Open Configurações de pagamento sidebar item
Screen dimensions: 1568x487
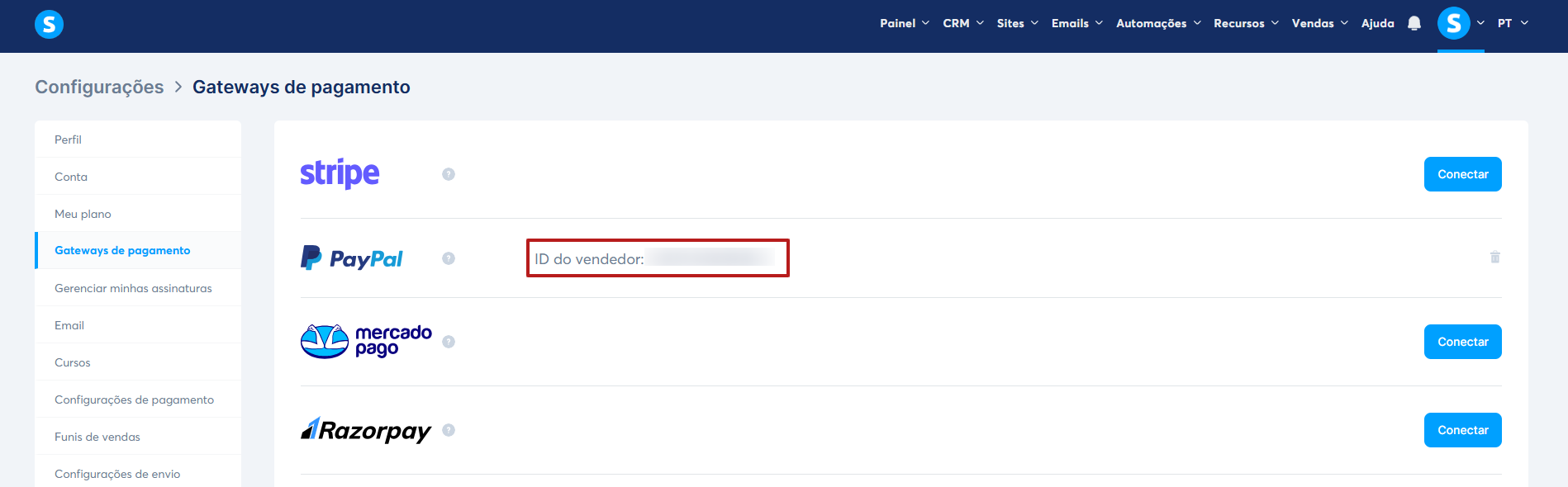click(138, 400)
